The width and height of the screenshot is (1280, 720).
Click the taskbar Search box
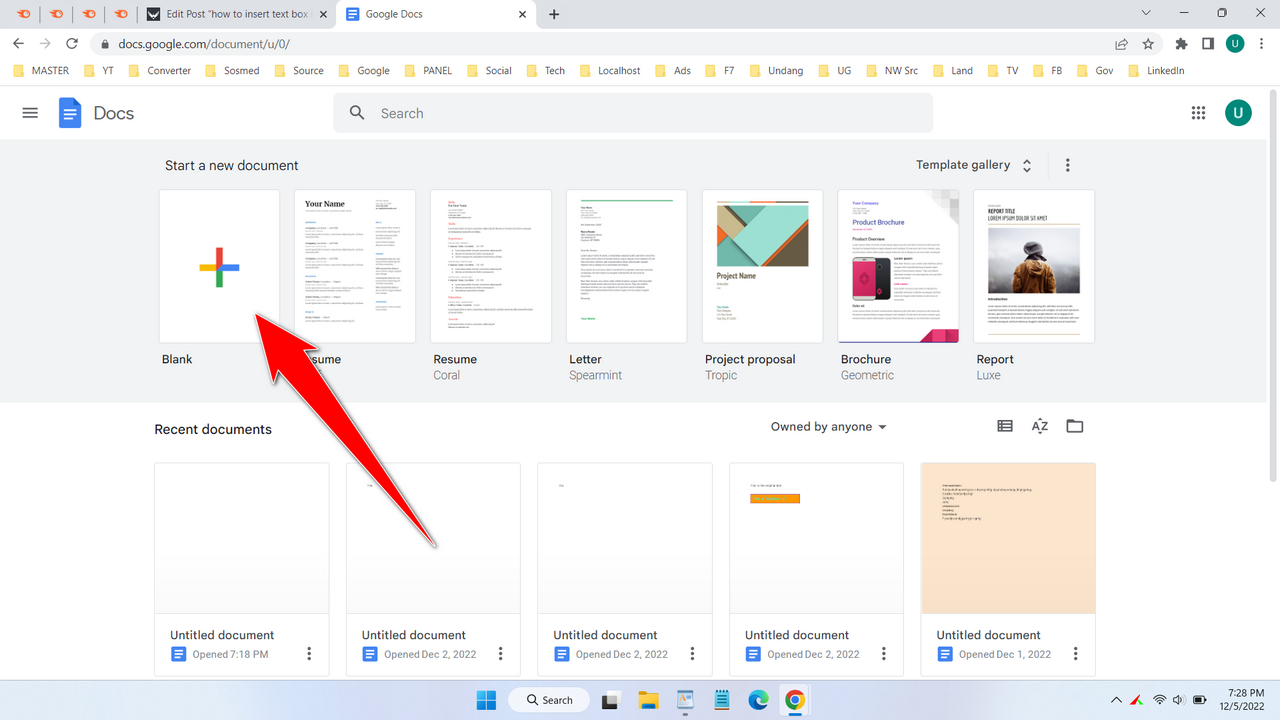click(x=549, y=699)
